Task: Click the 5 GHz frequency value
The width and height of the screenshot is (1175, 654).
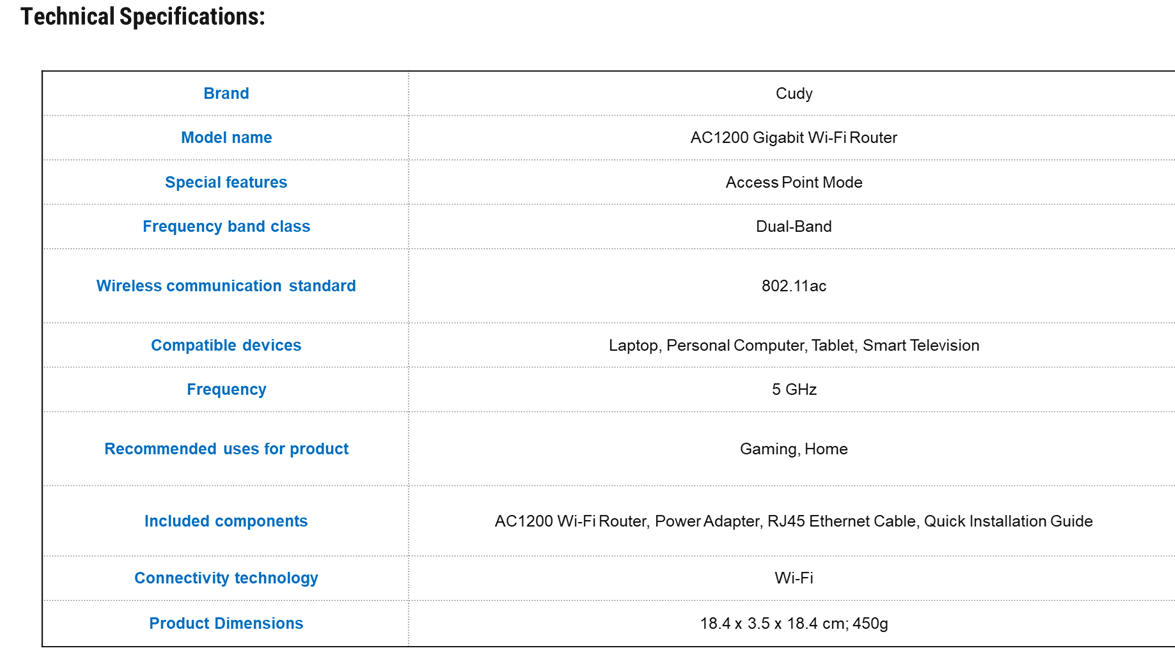Action: tap(794, 390)
